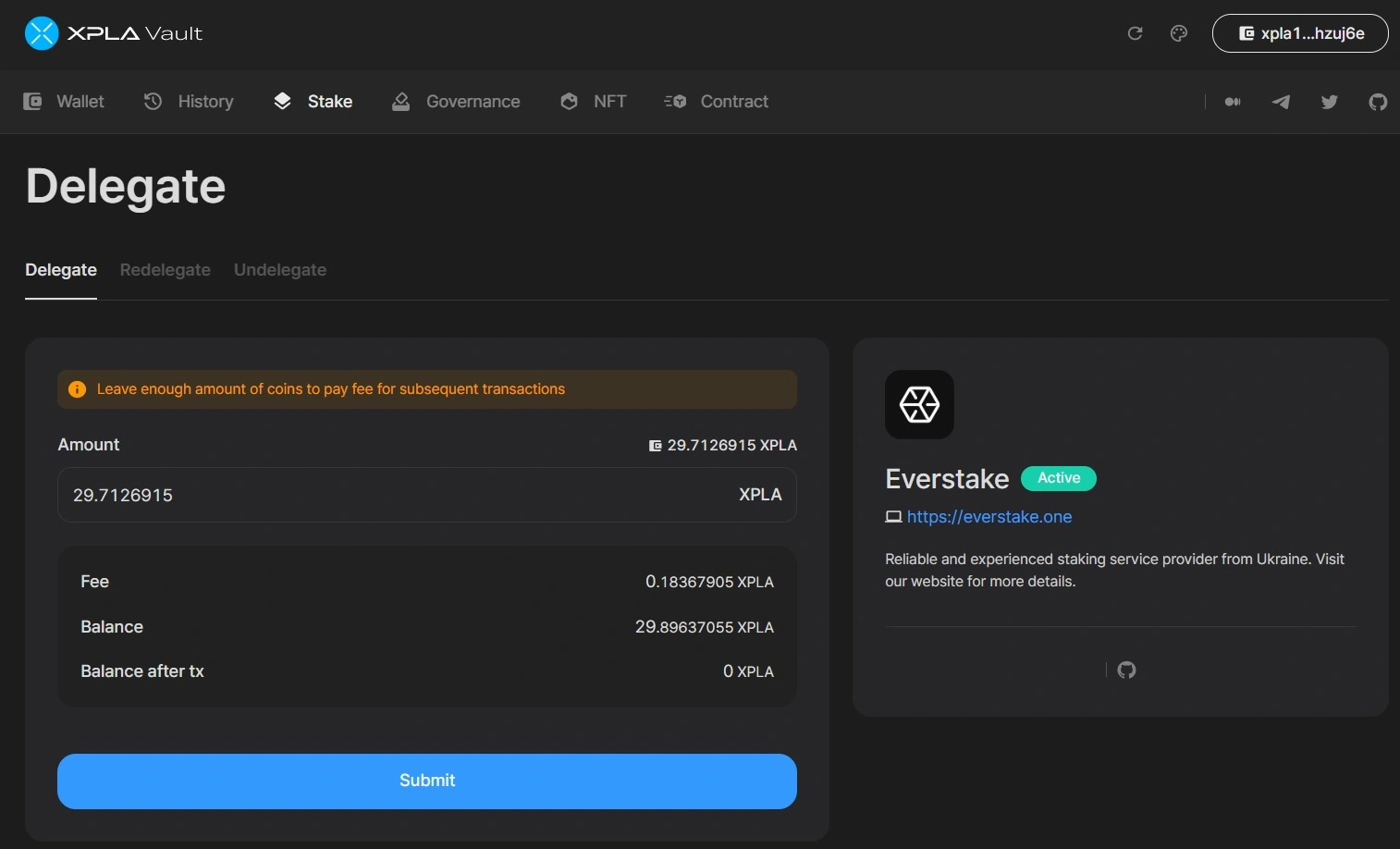Visit the Medium icon link
This screenshot has width=1400, height=849.
1233,102
